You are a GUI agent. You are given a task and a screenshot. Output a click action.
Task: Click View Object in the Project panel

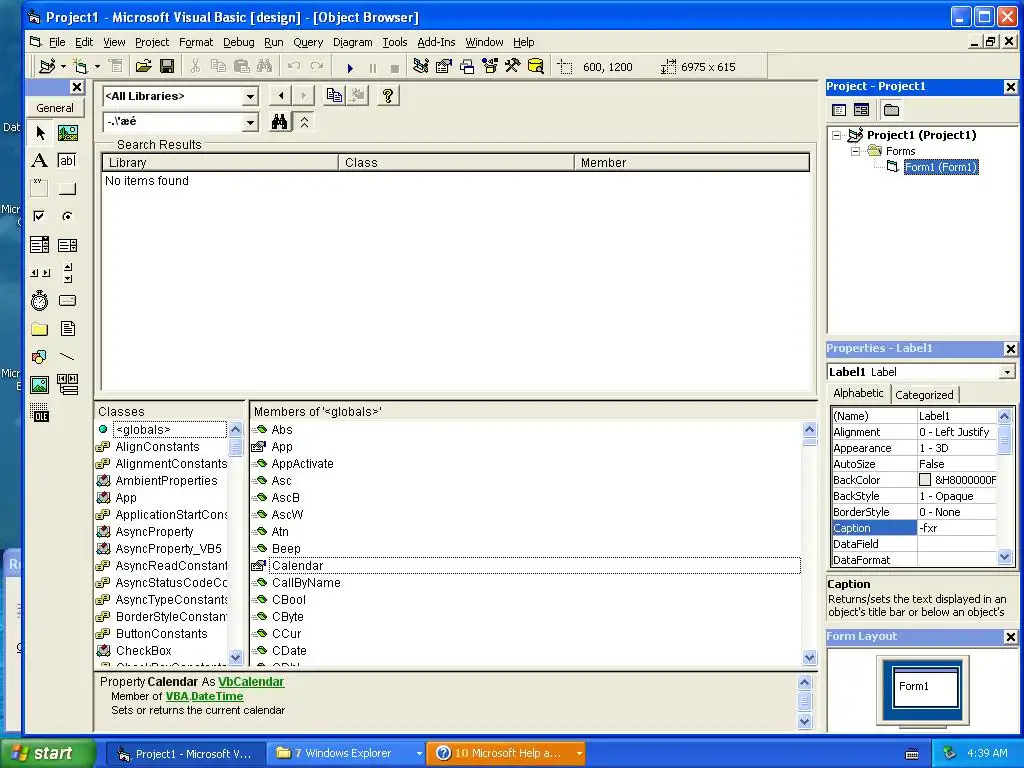point(861,110)
